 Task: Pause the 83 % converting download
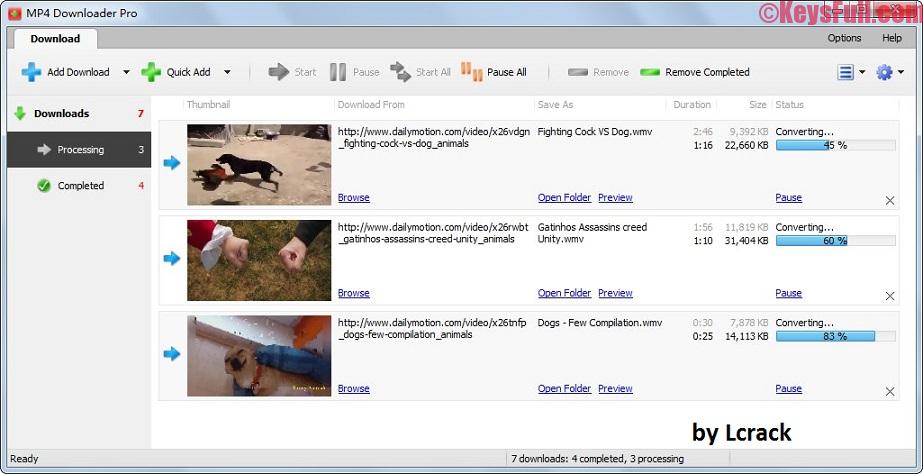789,389
